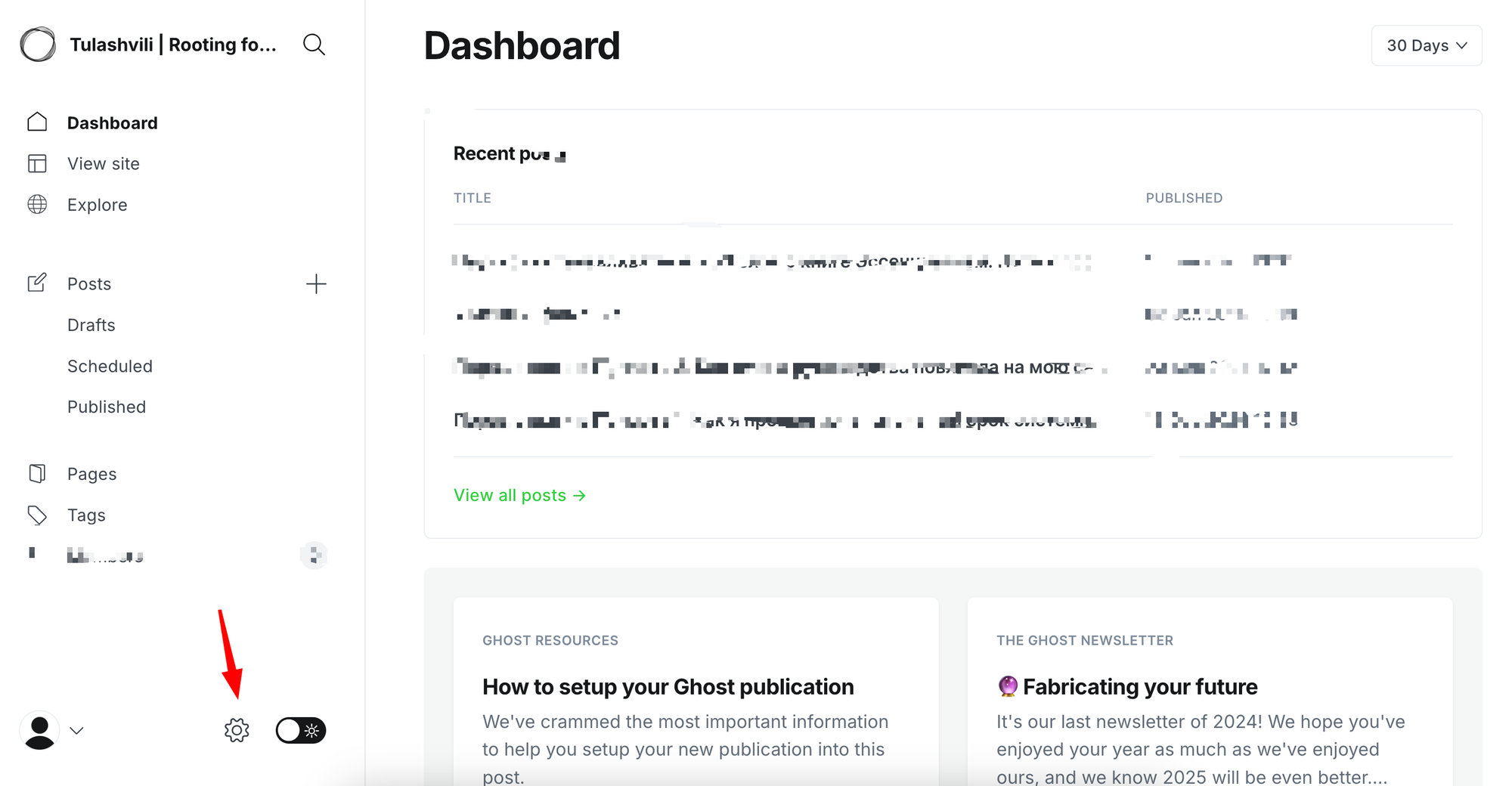The height and width of the screenshot is (786, 1512).
Task: Click the Posts menu item
Action: click(89, 284)
